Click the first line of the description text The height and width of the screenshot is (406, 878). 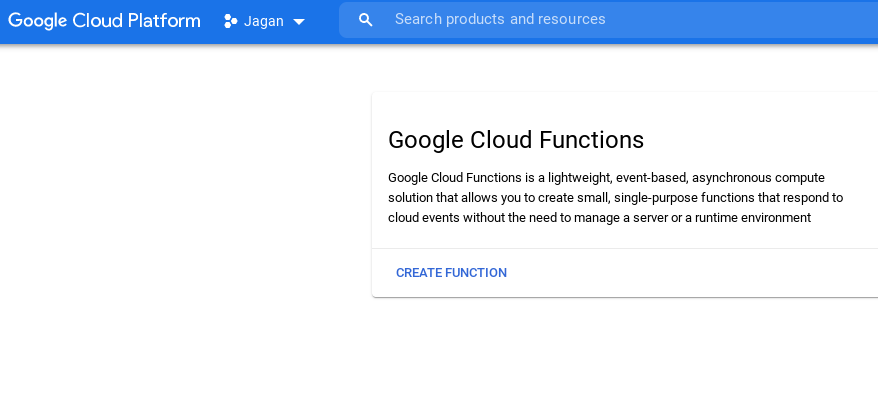click(x=606, y=177)
